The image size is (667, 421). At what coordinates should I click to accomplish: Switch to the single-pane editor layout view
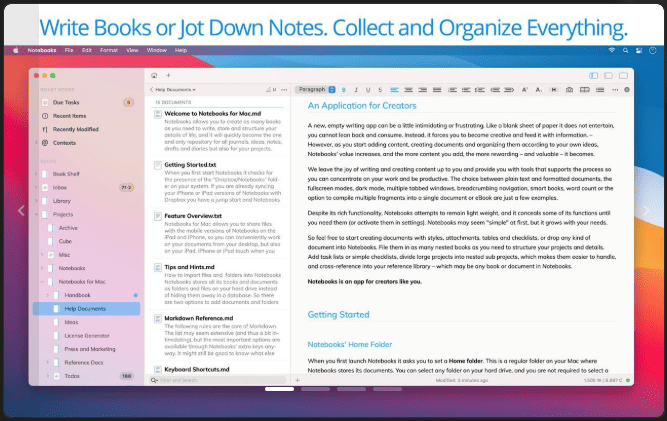623,76
